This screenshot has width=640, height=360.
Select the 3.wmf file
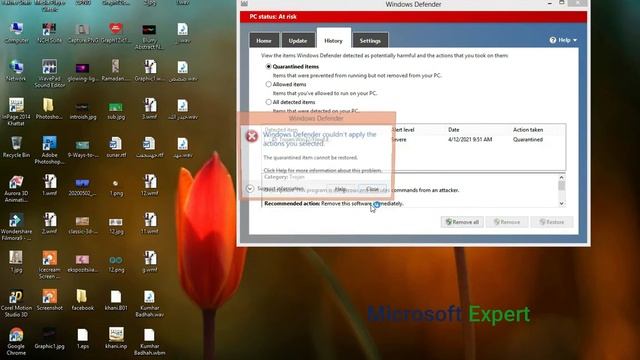click(150, 109)
